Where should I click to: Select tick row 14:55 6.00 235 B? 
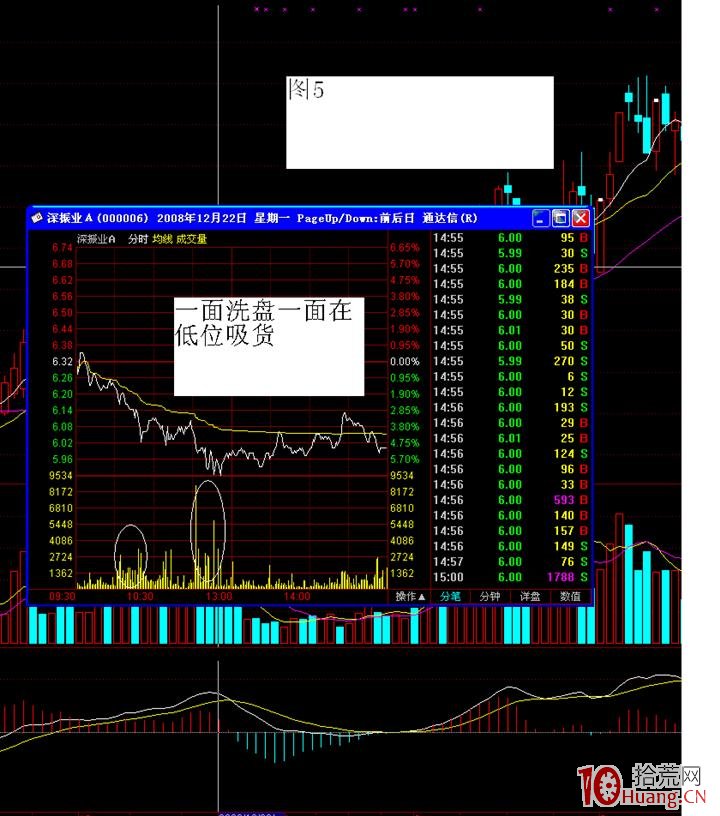510,269
